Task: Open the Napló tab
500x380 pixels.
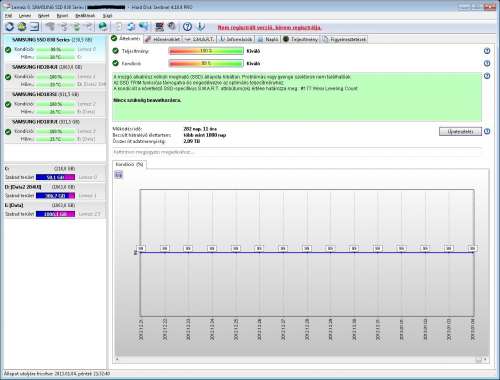Action: coord(268,39)
